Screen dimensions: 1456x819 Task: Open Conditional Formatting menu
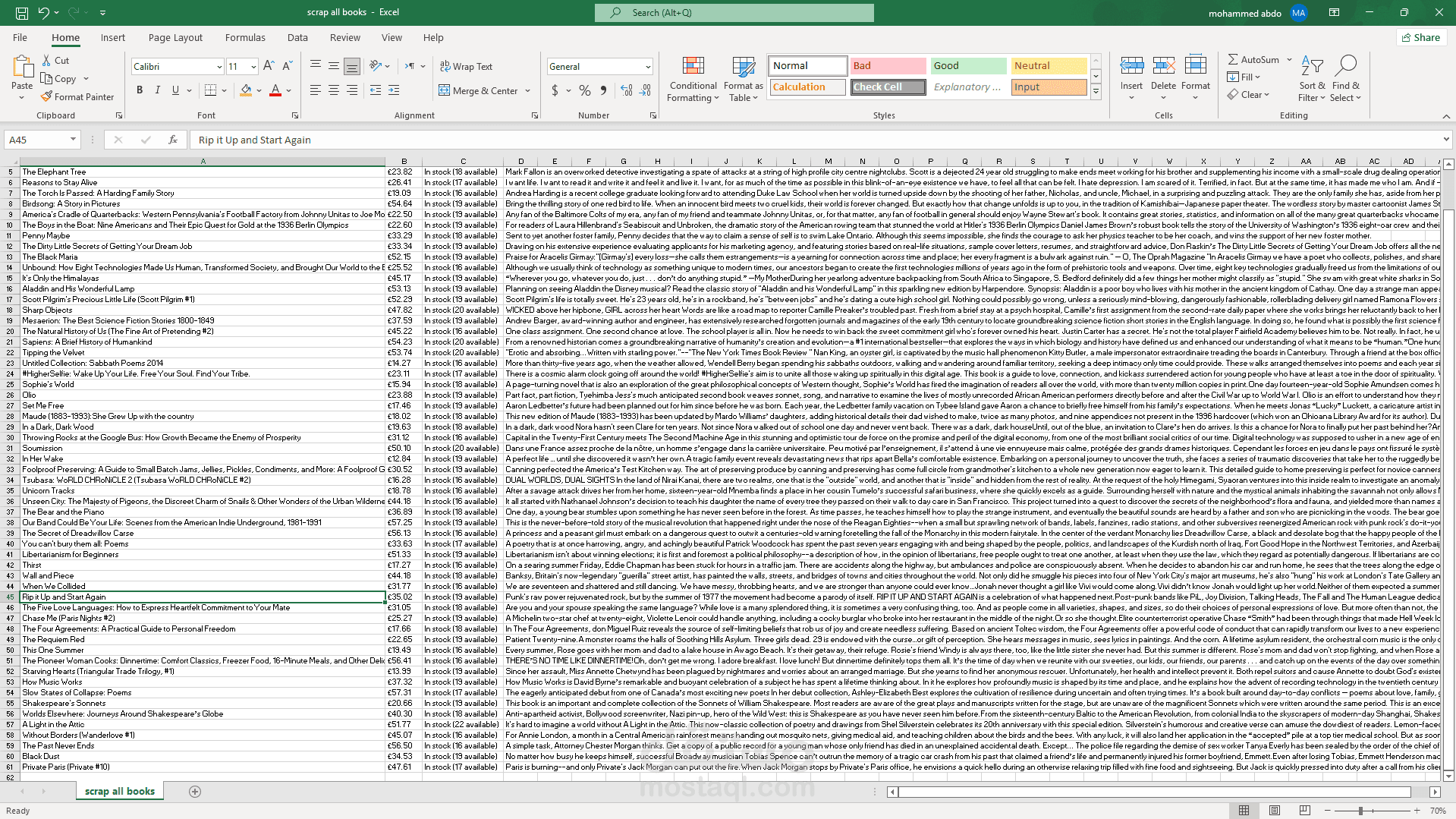[x=693, y=79]
